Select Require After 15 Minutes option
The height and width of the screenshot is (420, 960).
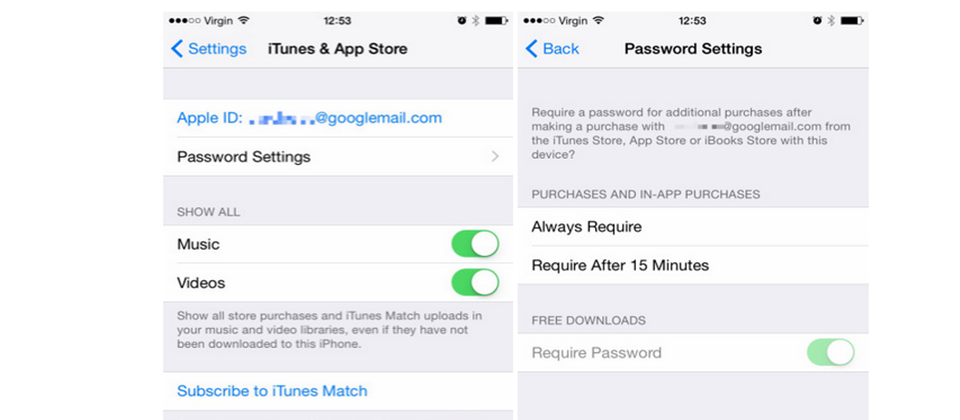coord(693,265)
